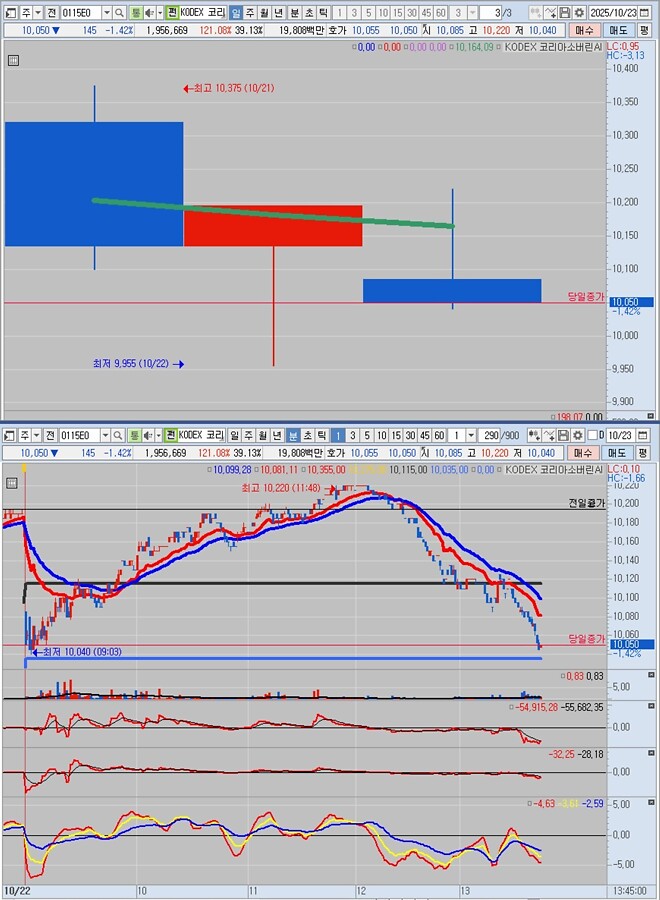Click 매도 sell button in daily chart panel
Image resolution: width=660 pixels, height=900 pixels.
(619, 30)
